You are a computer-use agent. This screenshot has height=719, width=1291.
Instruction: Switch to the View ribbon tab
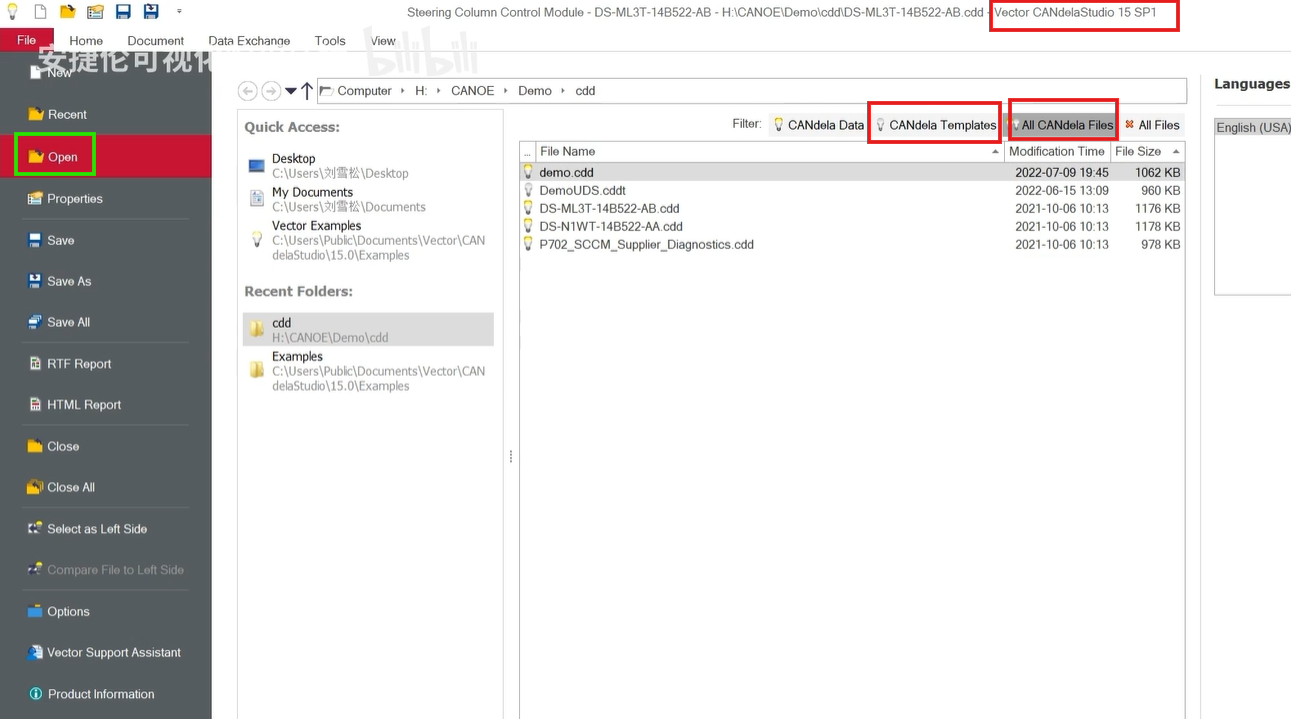[x=383, y=41]
